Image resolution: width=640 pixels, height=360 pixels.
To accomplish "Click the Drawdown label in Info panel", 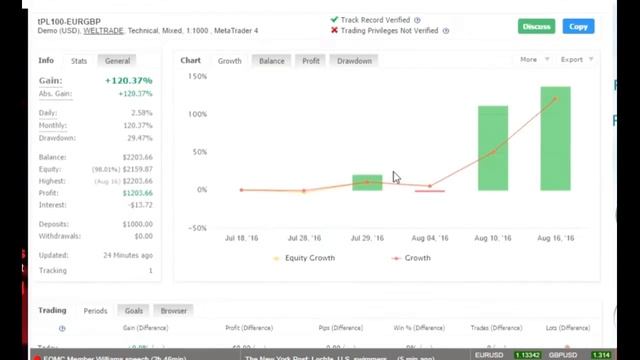I will click(57, 138).
